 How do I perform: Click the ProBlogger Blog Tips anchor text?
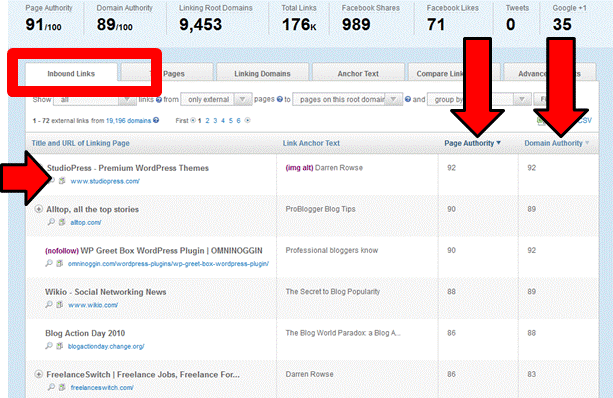coord(320,209)
